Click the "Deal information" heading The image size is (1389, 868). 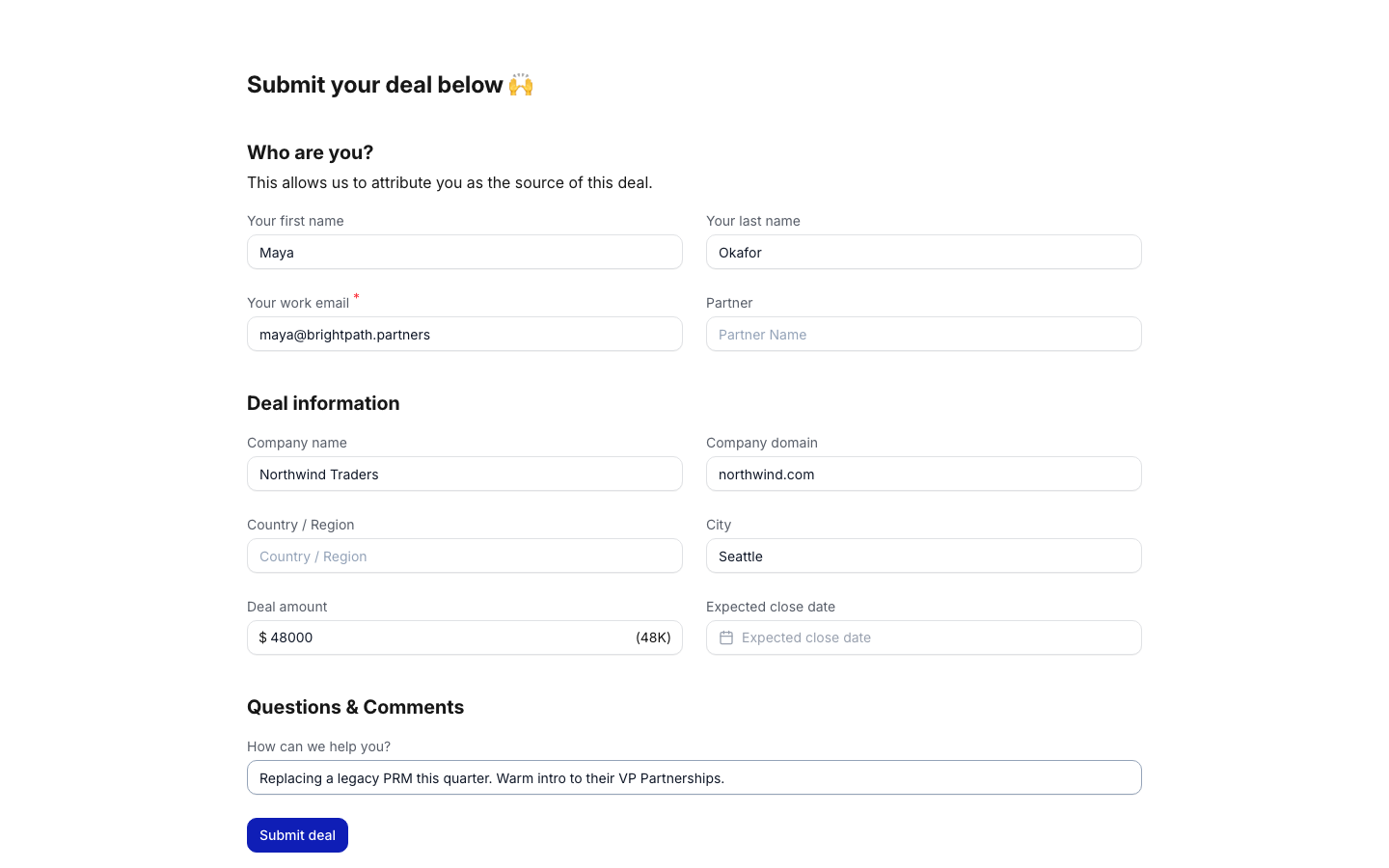[323, 403]
